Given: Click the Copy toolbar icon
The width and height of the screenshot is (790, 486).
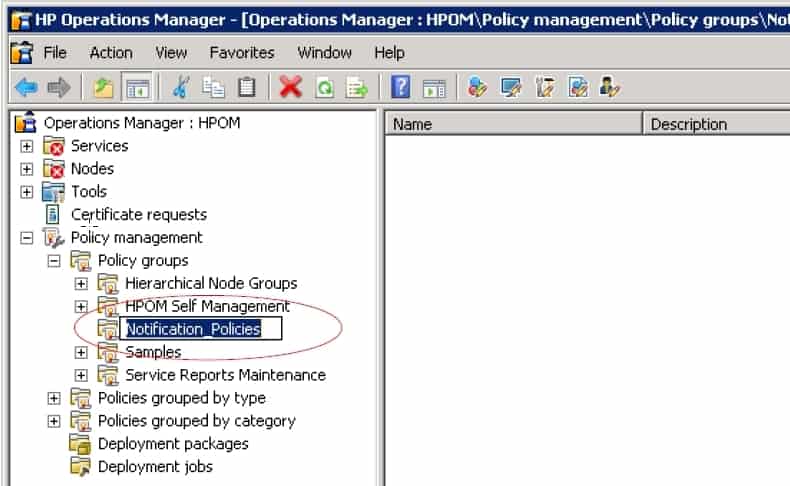Looking at the screenshot, I should pos(213,88).
